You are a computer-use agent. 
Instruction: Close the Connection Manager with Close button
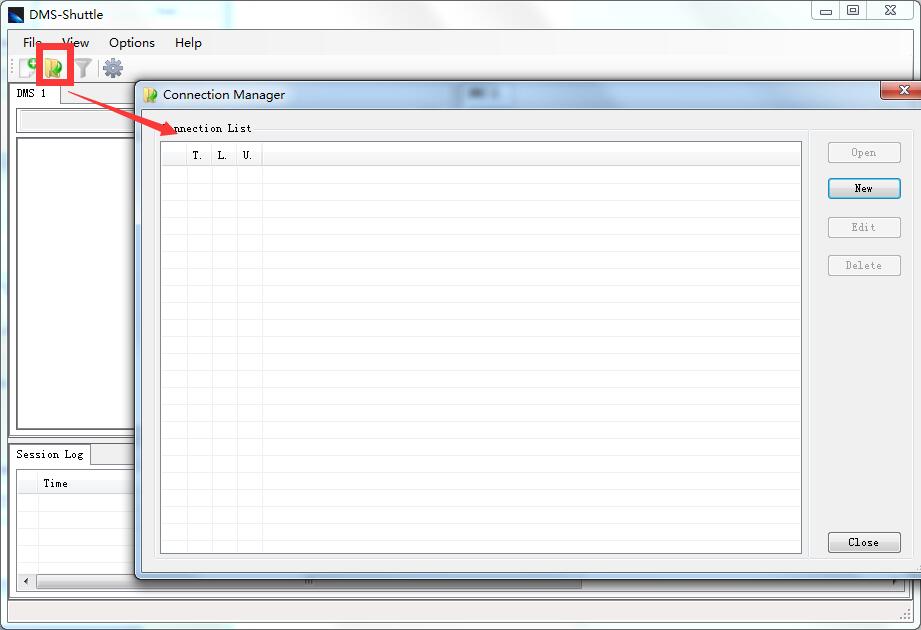[x=864, y=543]
